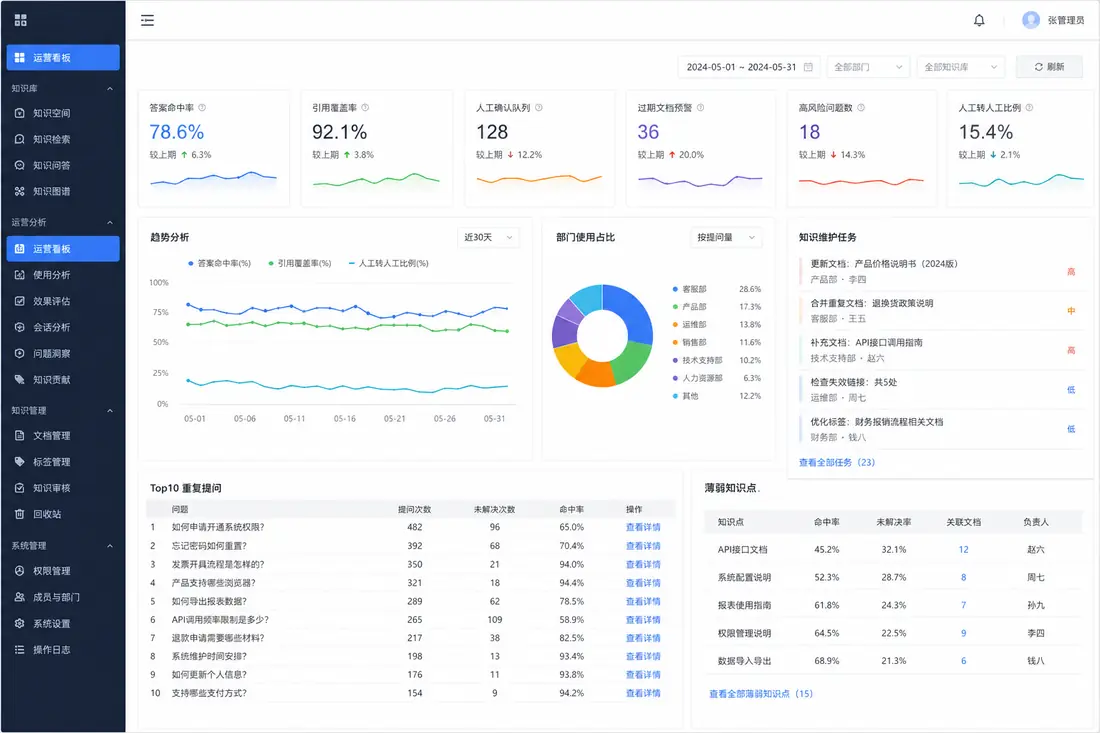The image size is (1100, 733).
Task: Click the 刷新 refresh button
Action: click(1049, 67)
